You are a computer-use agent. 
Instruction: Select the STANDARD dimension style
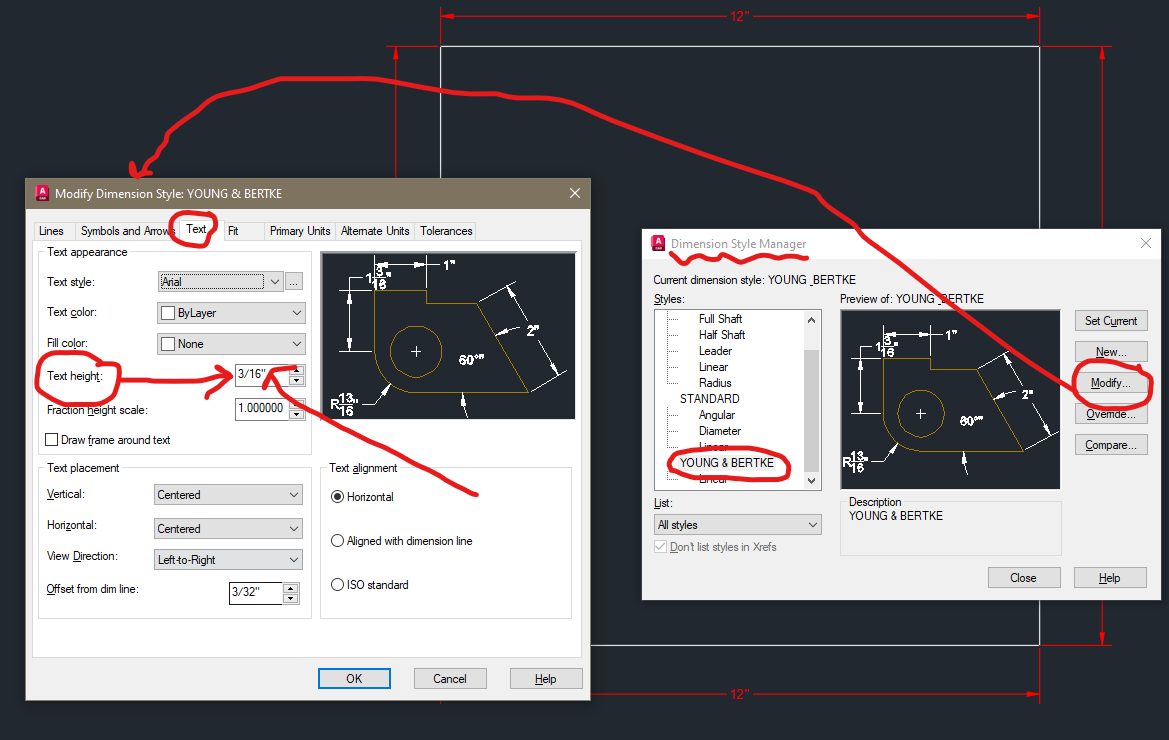pyautogui.click(x=710, y=399)
